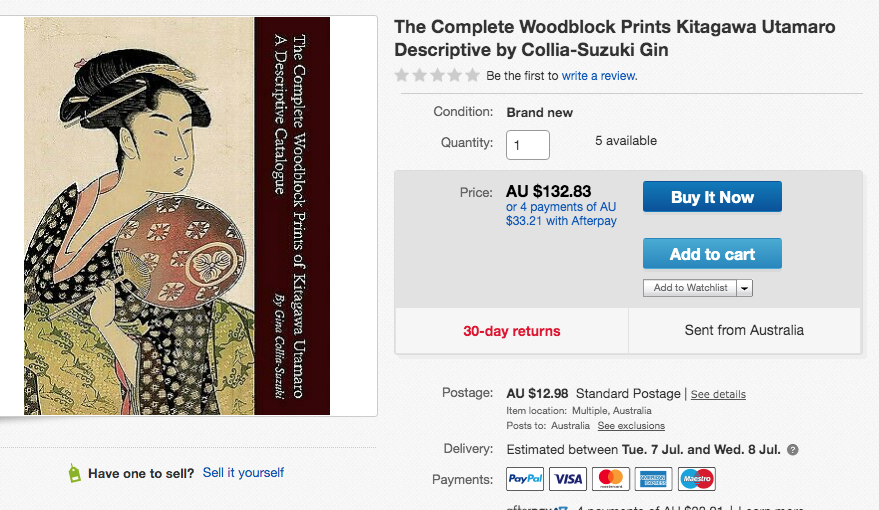The image size is (879, 510).
Task: Click the 30-day returns text
Action: coord(511,331)
